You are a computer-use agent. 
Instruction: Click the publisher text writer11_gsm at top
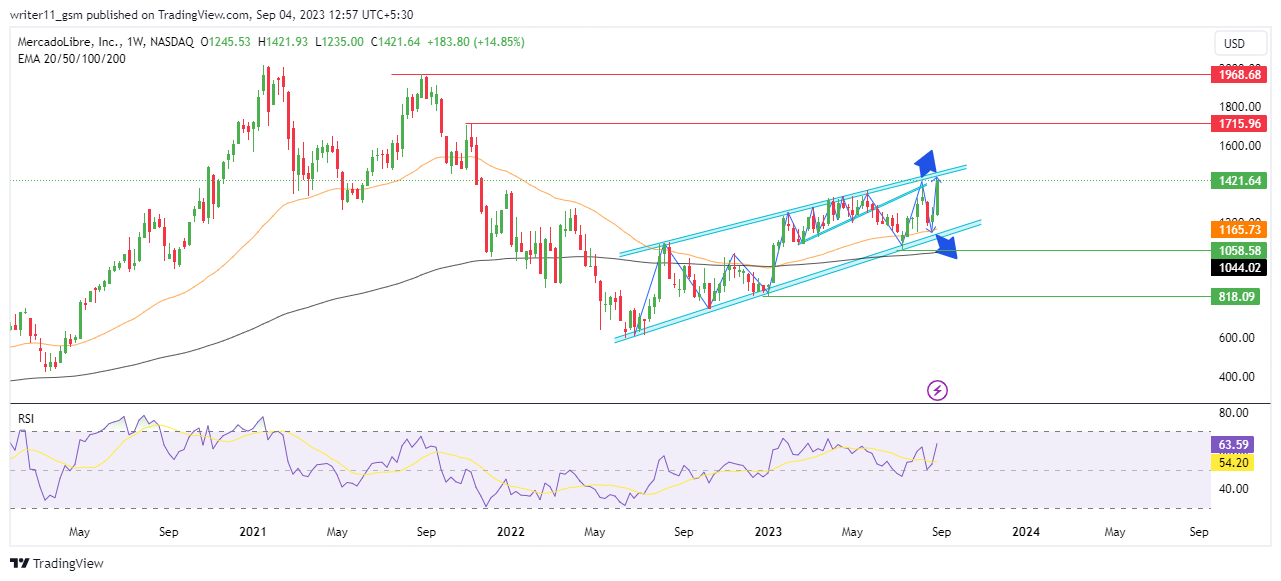(47, 14)
